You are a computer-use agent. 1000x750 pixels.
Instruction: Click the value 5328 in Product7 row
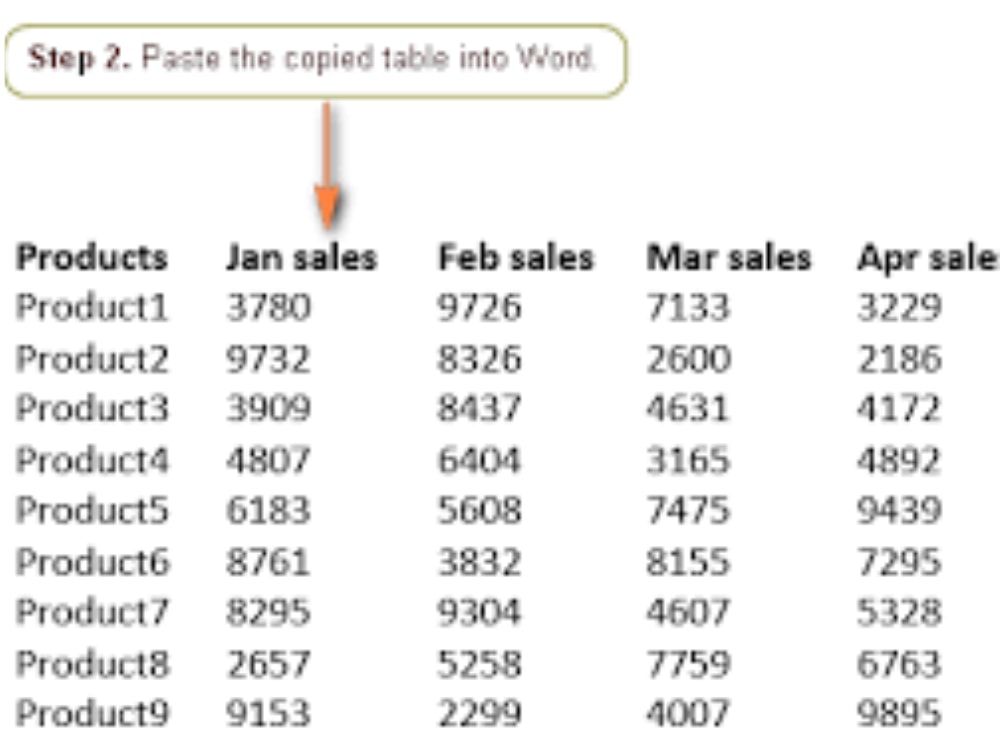(899, 612)
